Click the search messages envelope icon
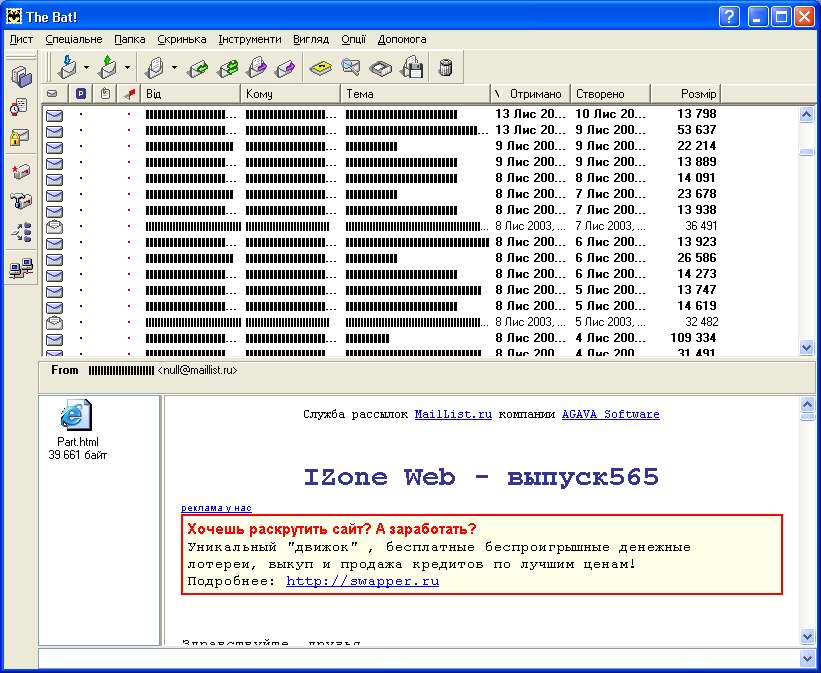The width and height of the screenshot is (821, 673). pos(351,67)
